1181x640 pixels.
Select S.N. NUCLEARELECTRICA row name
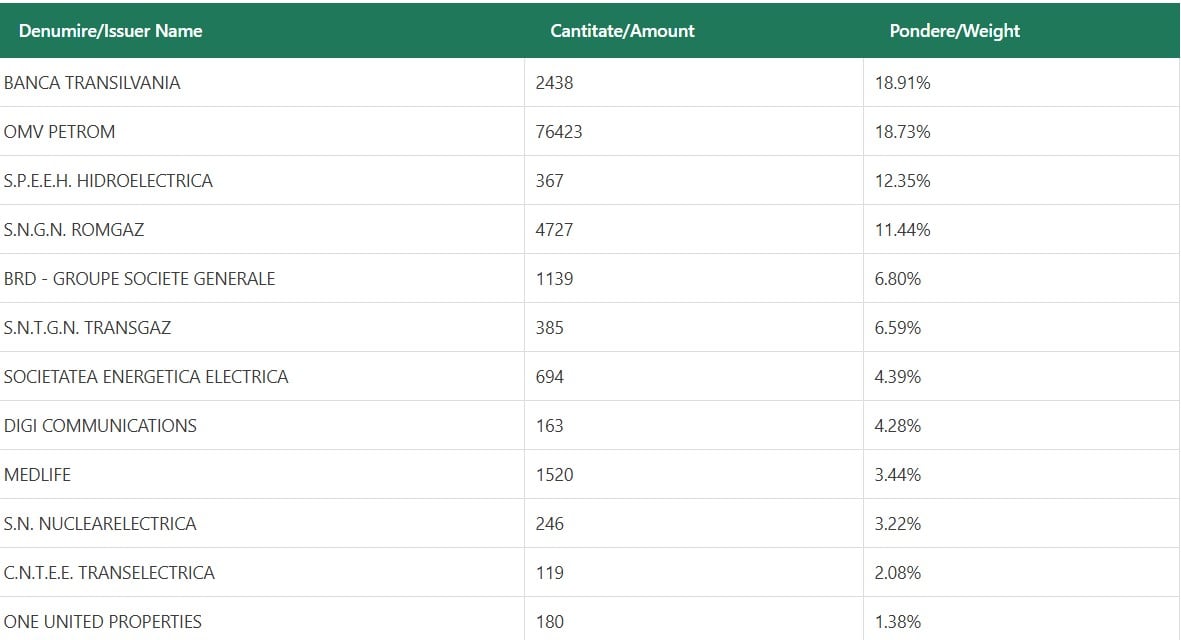click(100, 524)
